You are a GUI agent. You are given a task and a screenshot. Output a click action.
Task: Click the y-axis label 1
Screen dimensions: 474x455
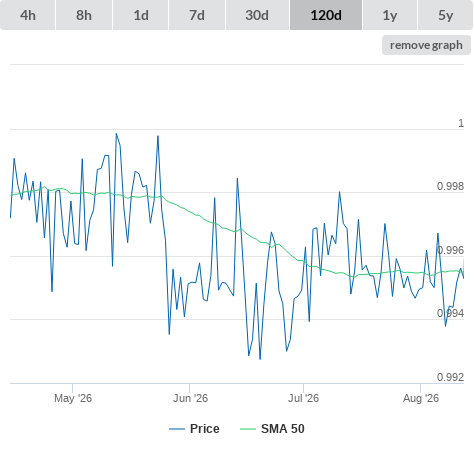pos(461,123)
